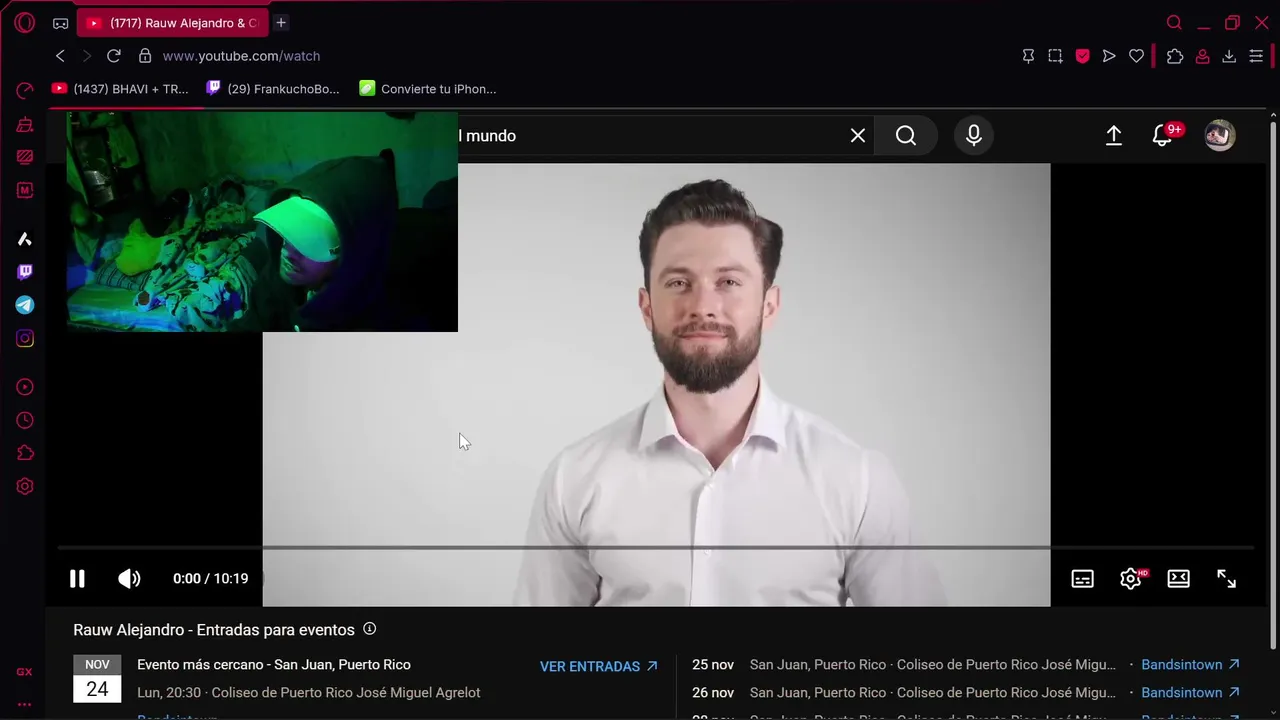This screenshot has width=1280, height=720.
Task: Open My Flow send arrow icon
Action: pos(1109,56)
